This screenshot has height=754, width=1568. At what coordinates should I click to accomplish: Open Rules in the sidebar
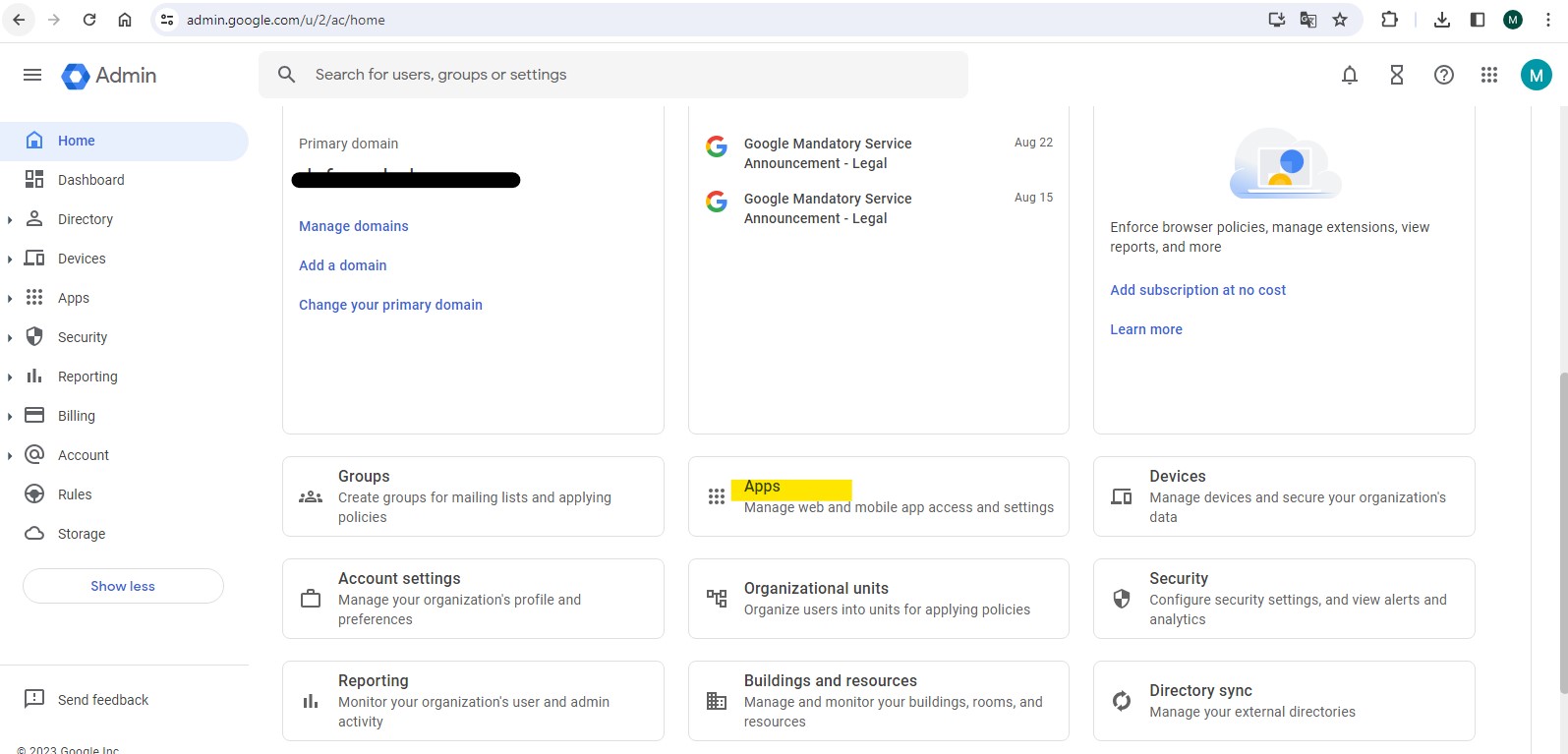124,494
